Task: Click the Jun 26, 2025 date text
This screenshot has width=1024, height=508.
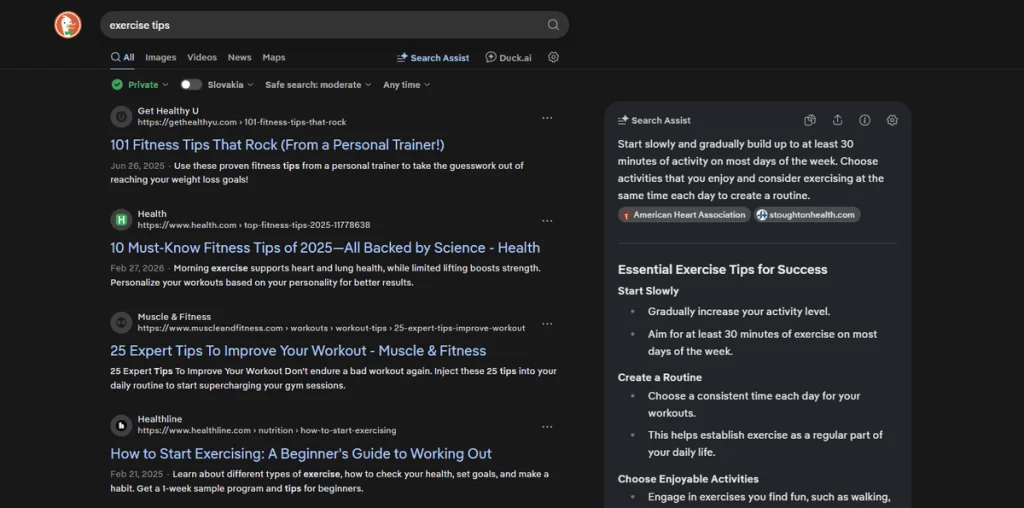Action: pyautogui.click(x=137, y=166)
